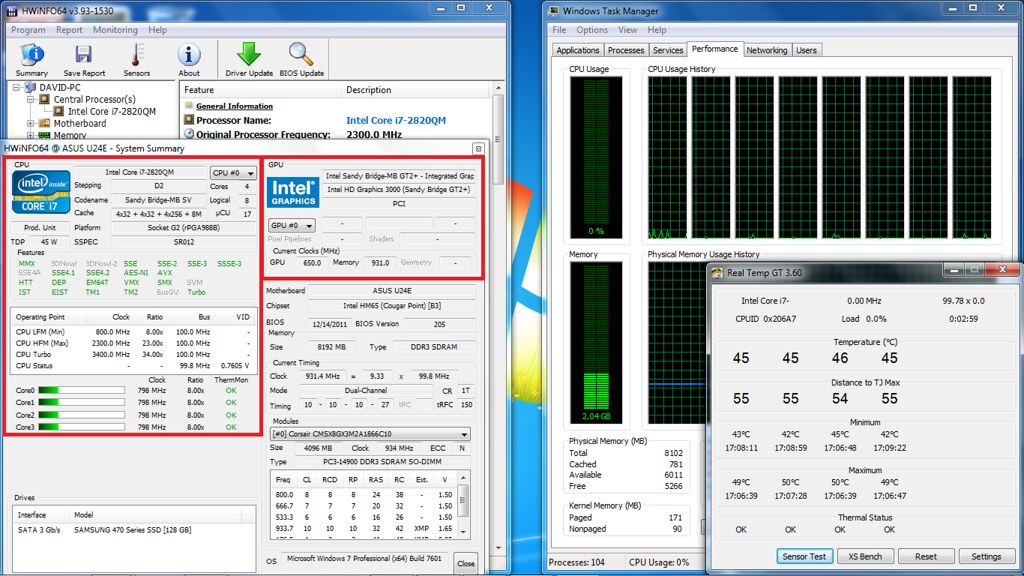Screen dimensions: 1024x576
Task: Switch to the Processes tab
Action: click(x=626, y=50)
